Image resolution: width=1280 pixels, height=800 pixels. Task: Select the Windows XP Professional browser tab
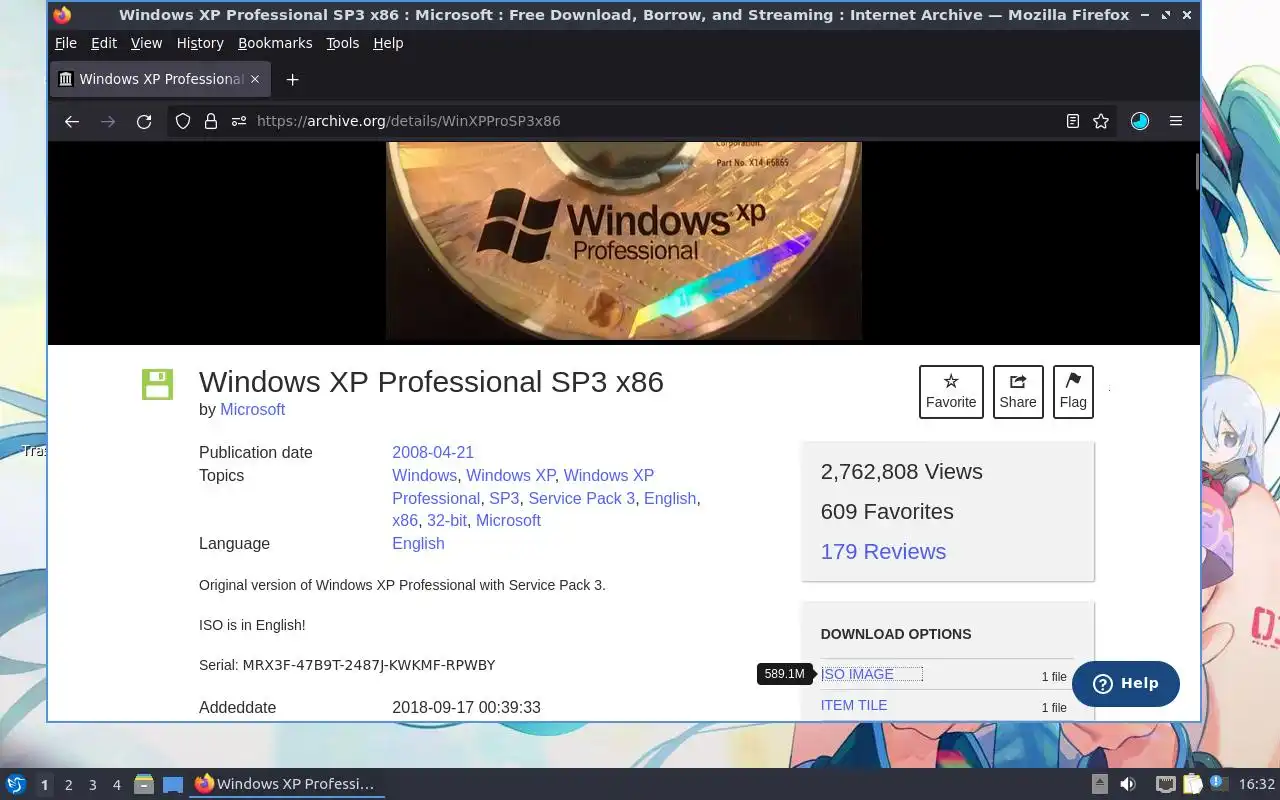[x=160, y=79]
